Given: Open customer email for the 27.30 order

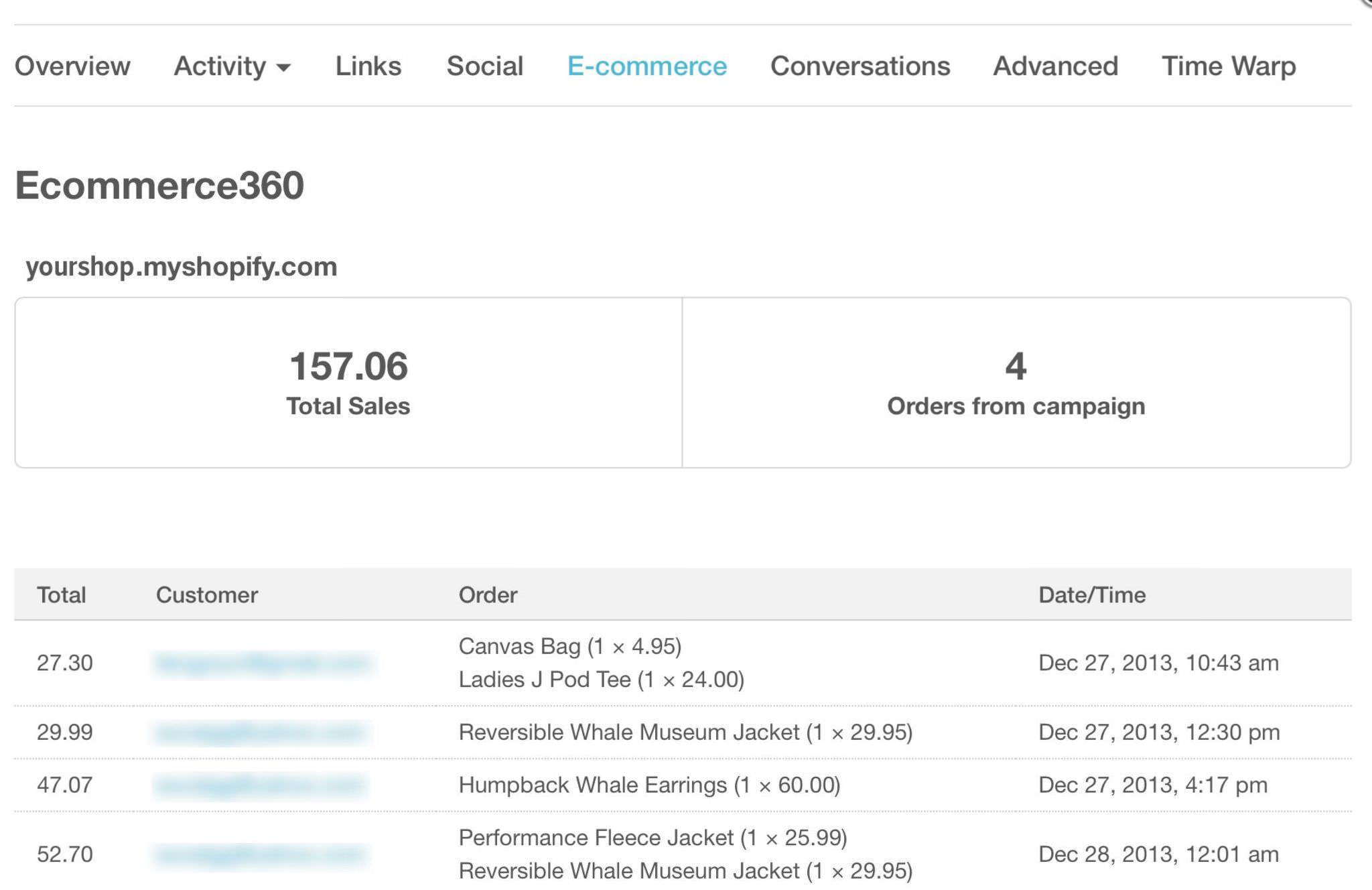Looking at the screenshot, I should (x=265, y=662).
